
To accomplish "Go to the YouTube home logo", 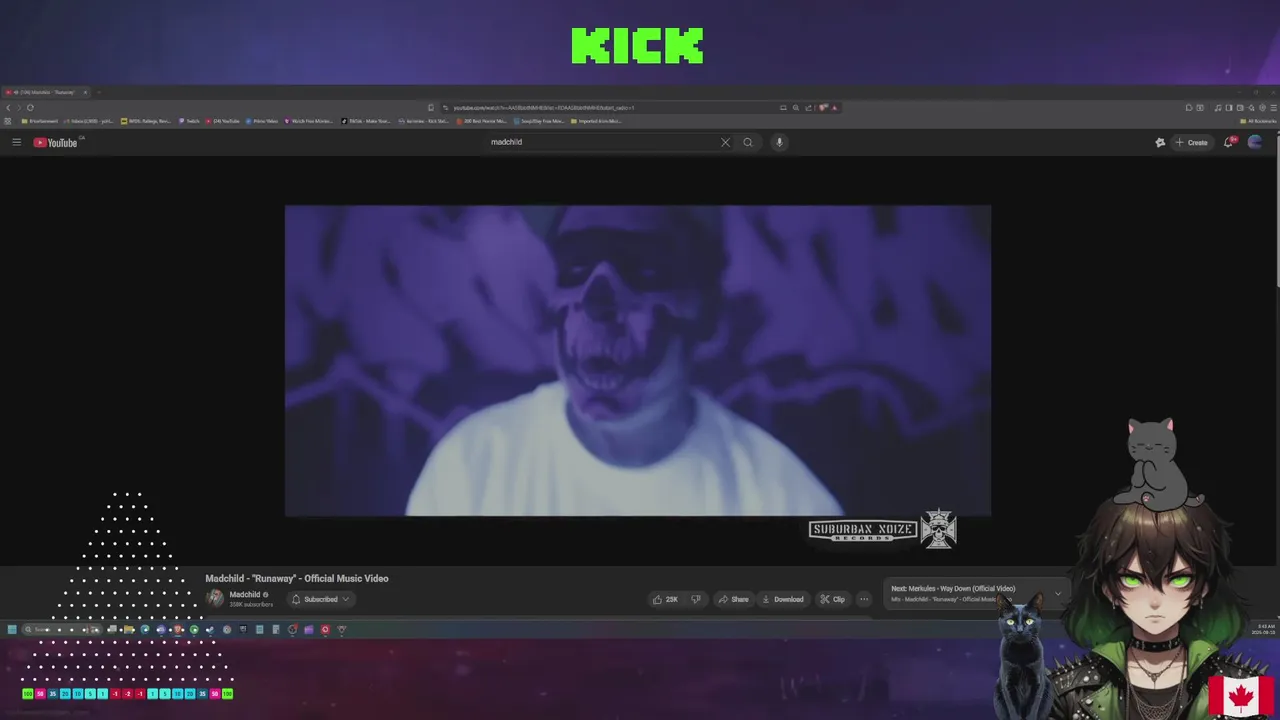I will click(x=55, y=142).
